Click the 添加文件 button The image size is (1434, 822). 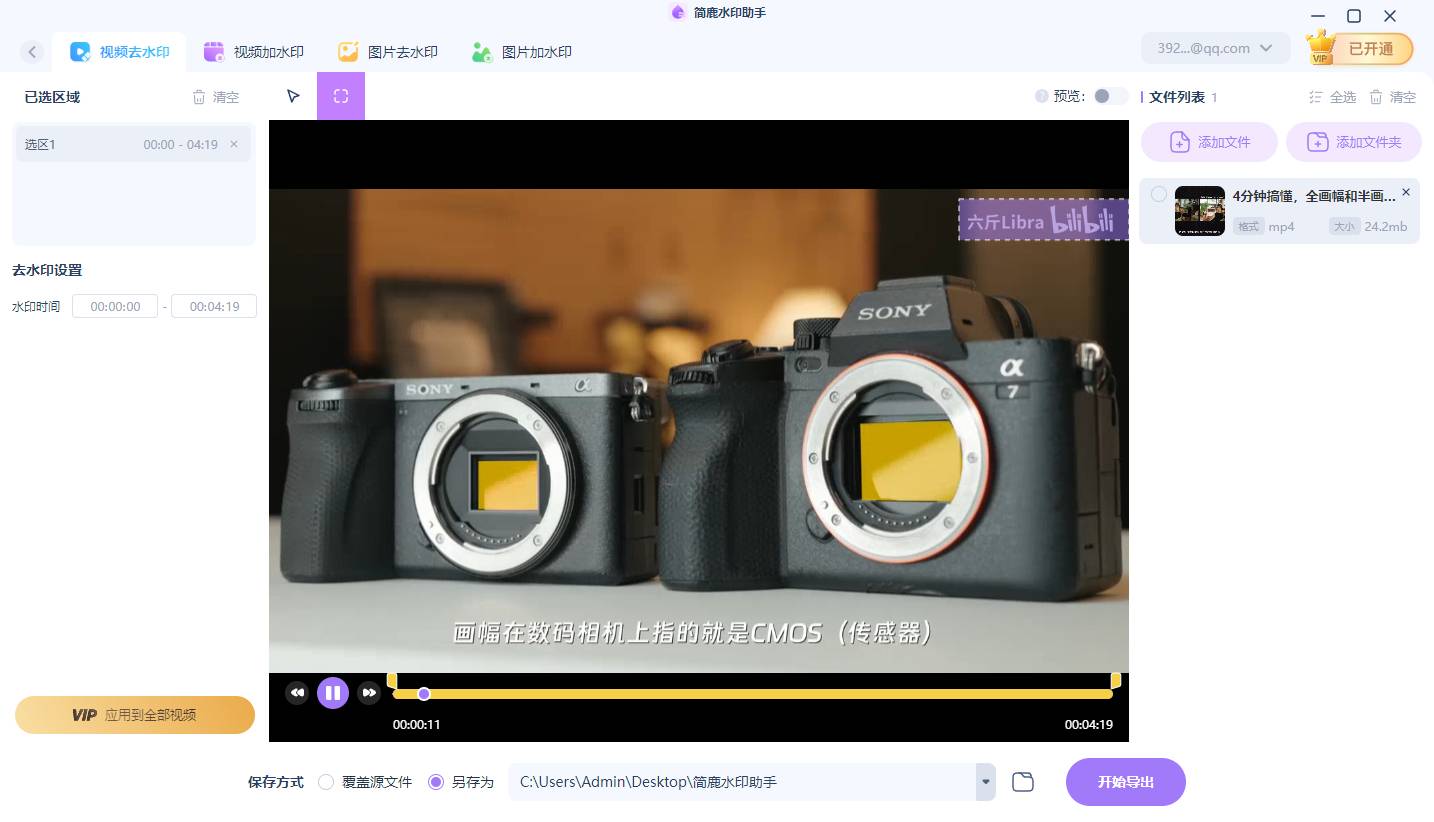1210,142
